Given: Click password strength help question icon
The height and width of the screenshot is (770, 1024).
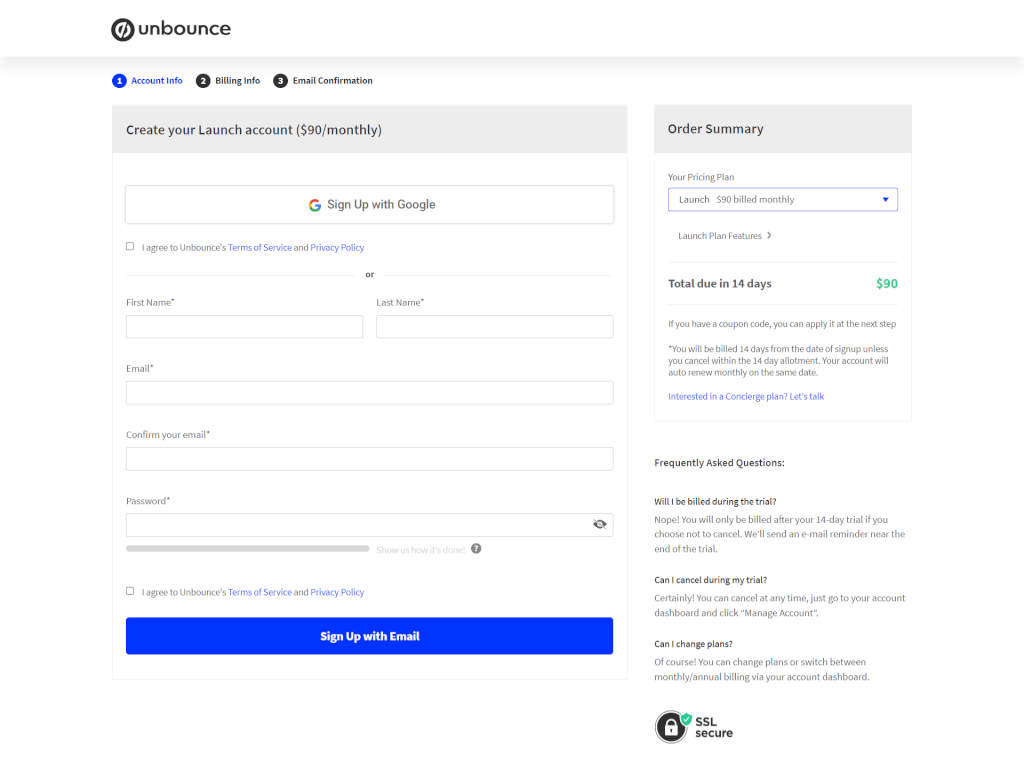Looking at the screenshot, I should pyautogui.click(x=476, y=549).
